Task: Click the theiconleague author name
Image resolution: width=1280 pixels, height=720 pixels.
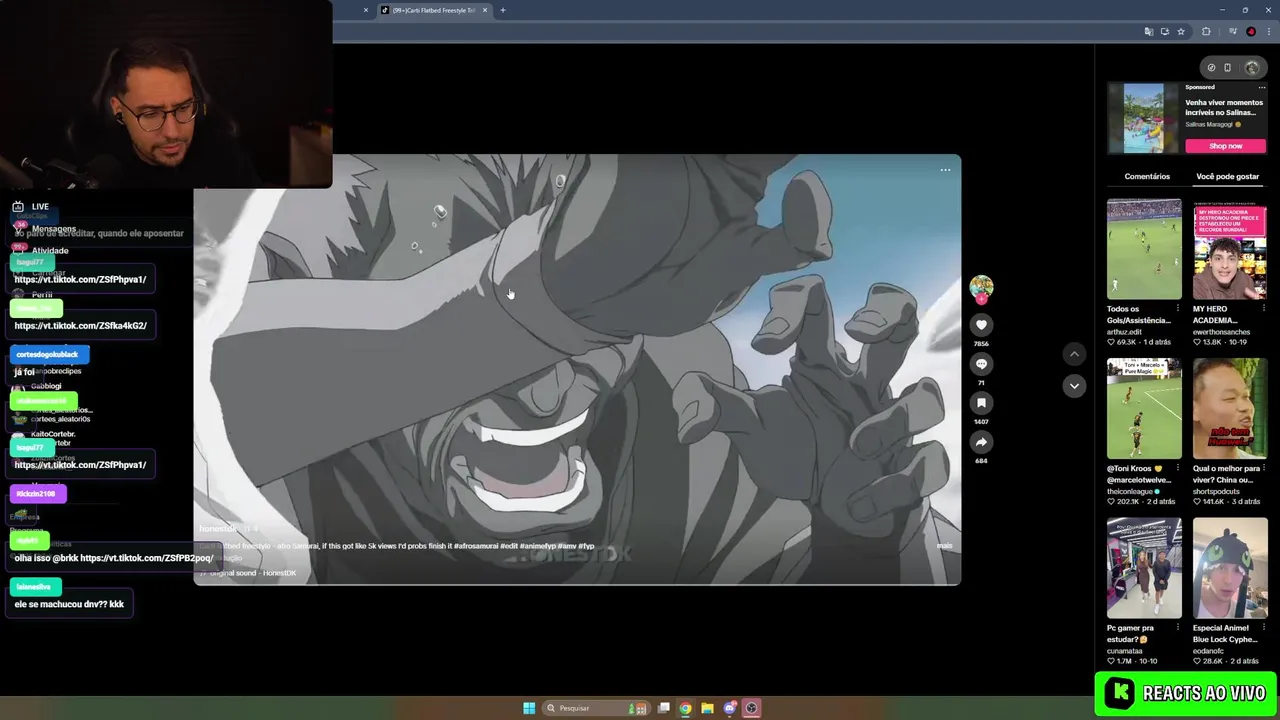Action: (x=1130, y=491)
